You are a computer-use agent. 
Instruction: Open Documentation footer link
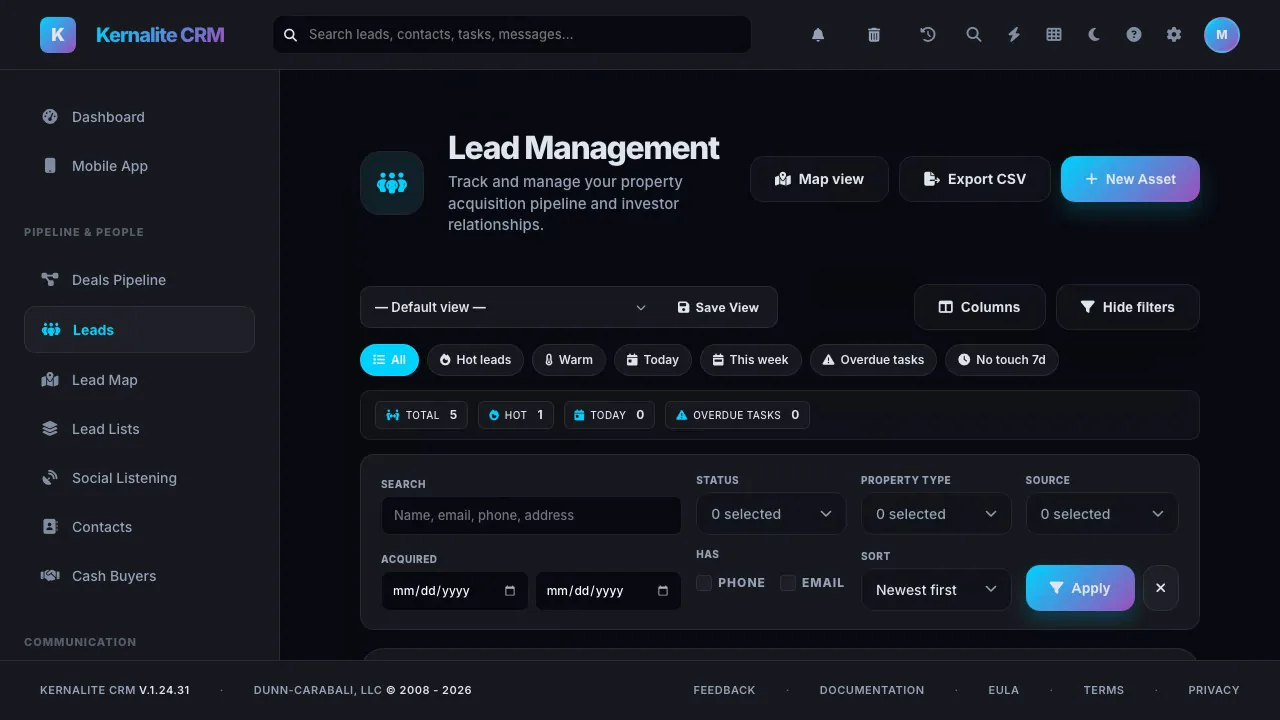pos(872,690)
